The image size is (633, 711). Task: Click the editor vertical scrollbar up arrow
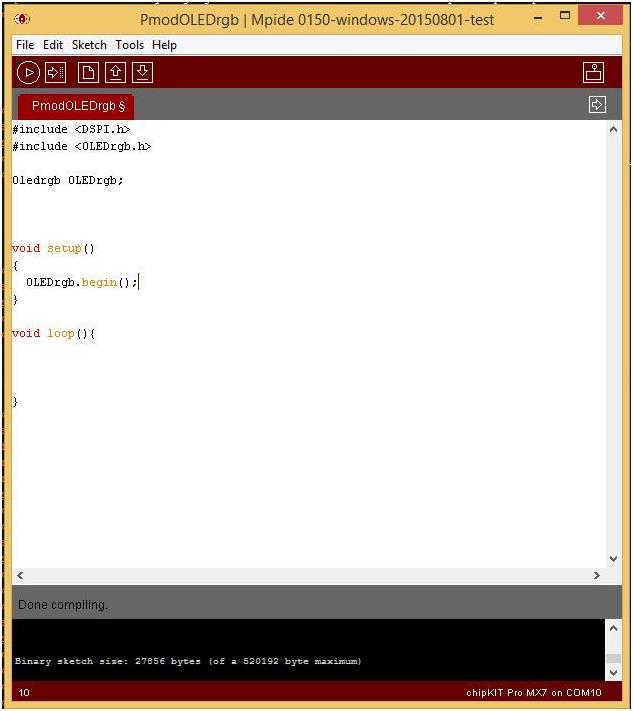point(614,130)
